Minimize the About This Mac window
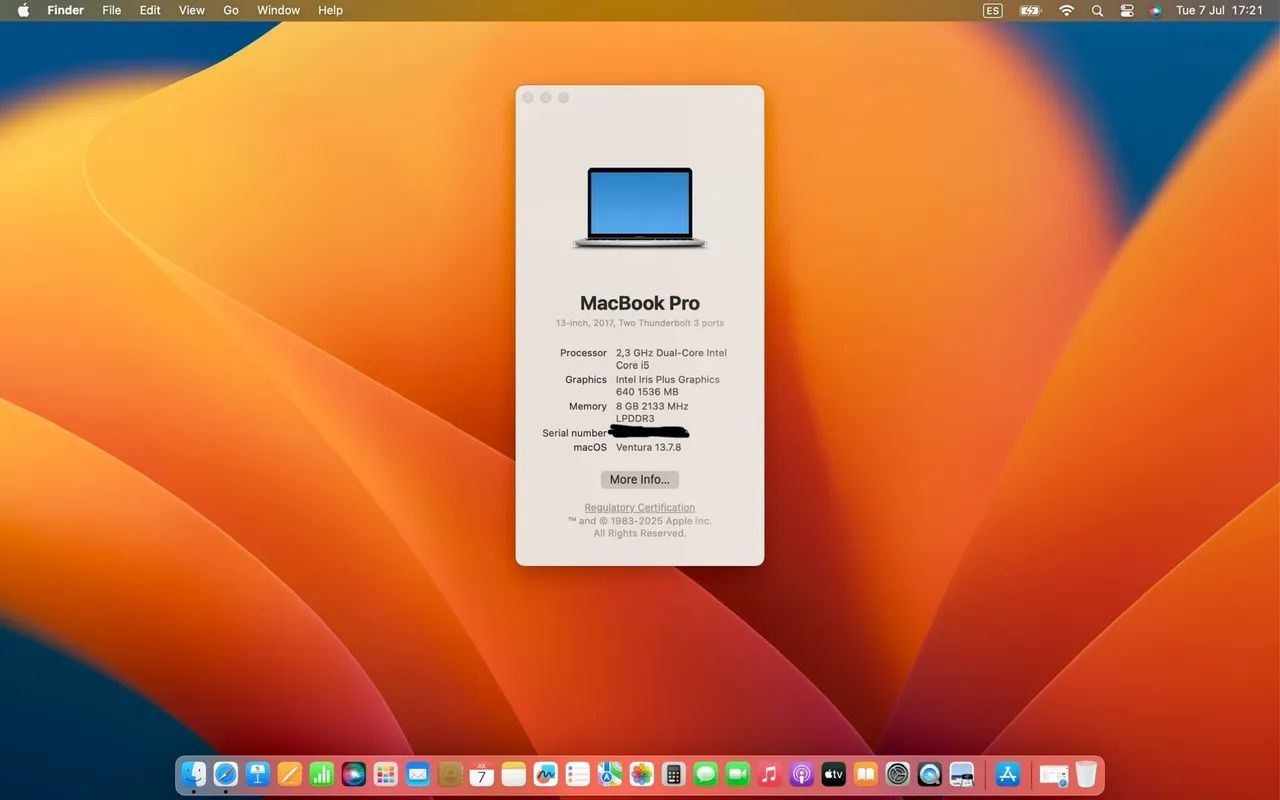1280x800 pixels. coord(546,97)
